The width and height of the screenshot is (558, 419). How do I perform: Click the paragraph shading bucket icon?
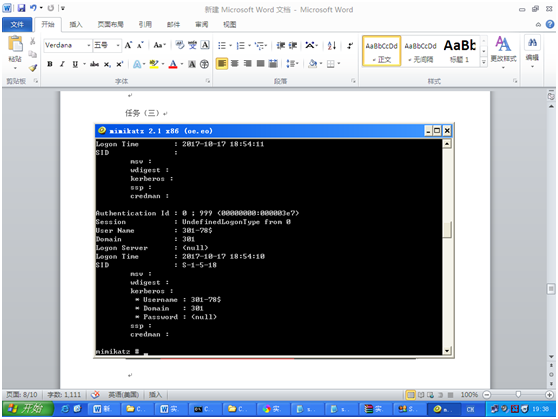(313, 64)
